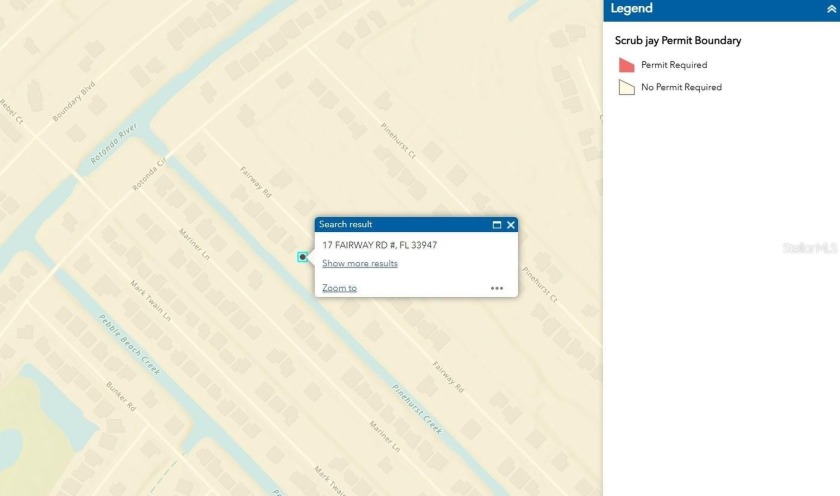Click the No Permit Required legend swatch

coord(627,87)
